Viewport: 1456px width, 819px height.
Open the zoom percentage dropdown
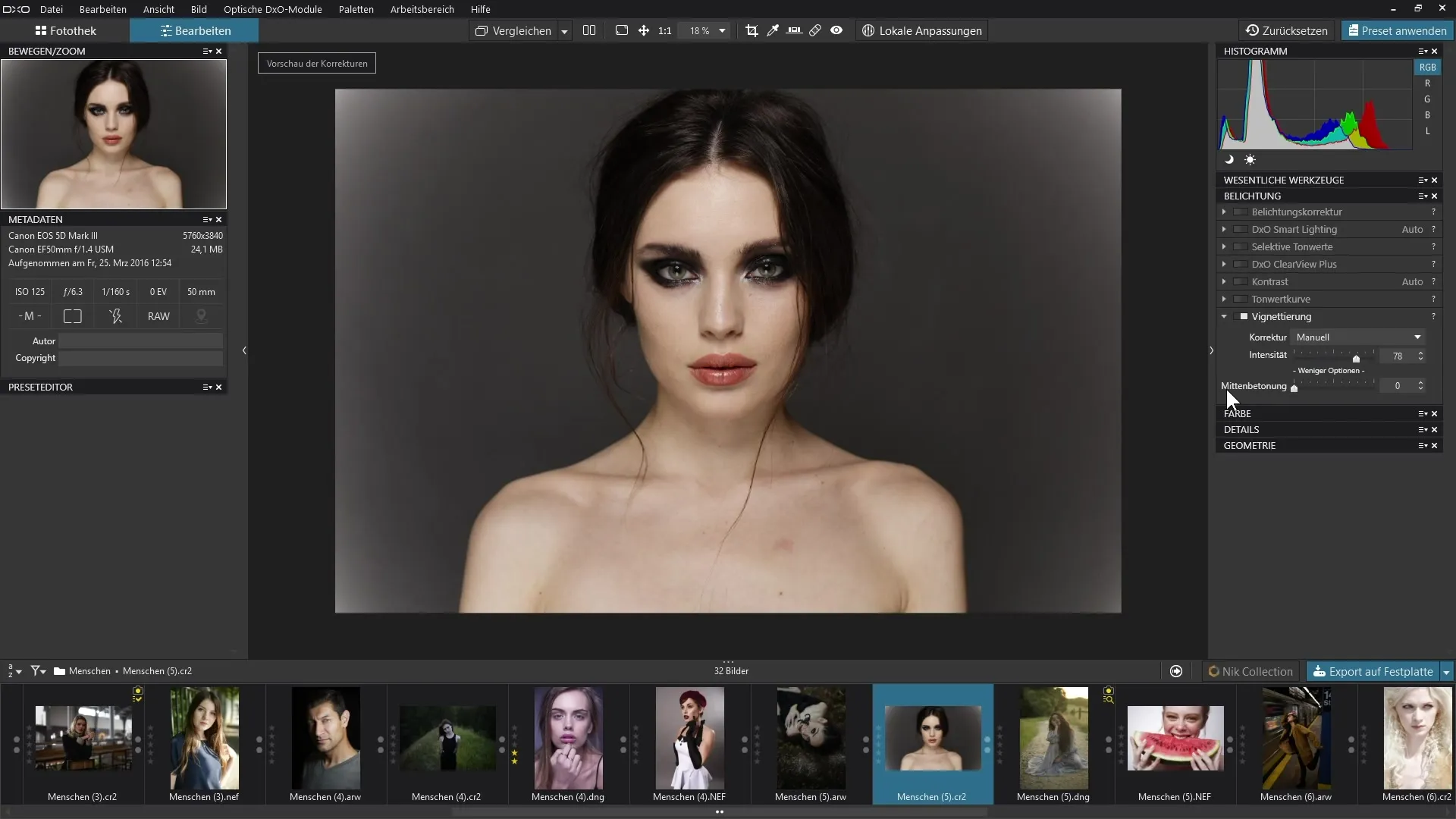point(722,31)
